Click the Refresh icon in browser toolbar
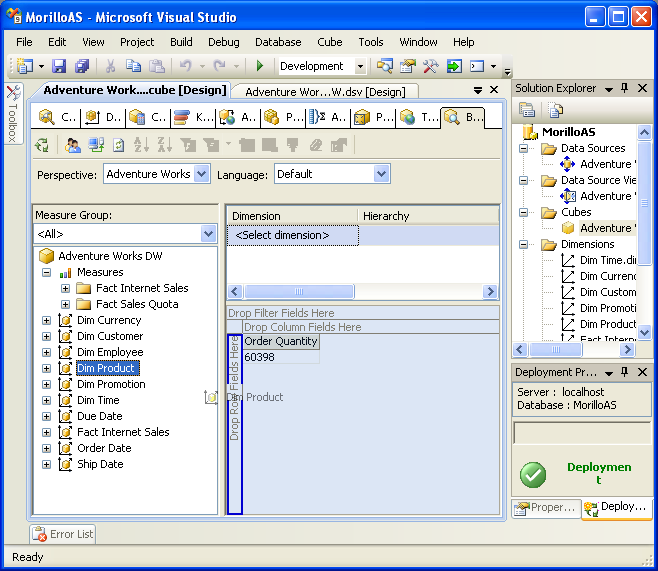 (x=119, y=145)
